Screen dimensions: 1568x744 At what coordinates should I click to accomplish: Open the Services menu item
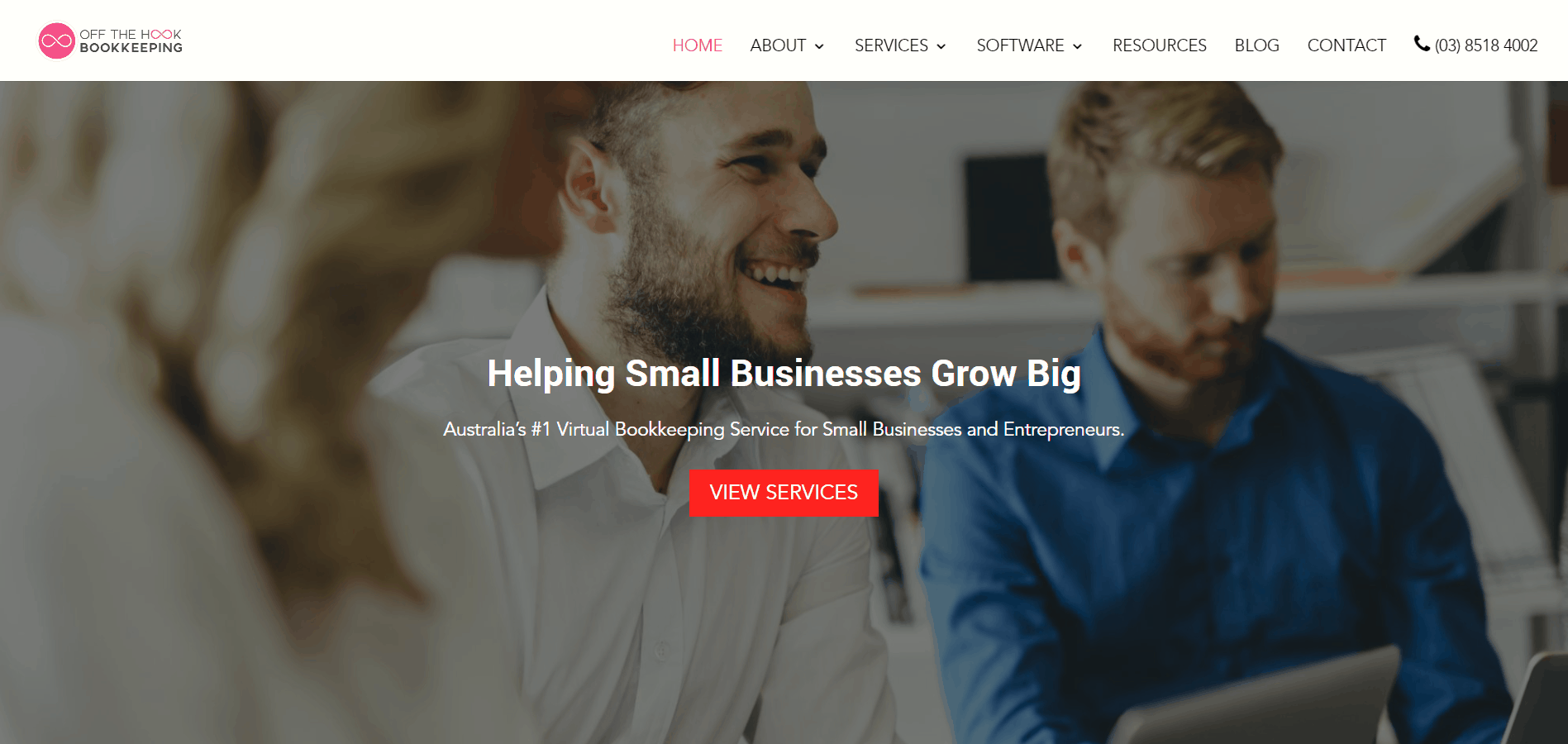coord(891,45)
